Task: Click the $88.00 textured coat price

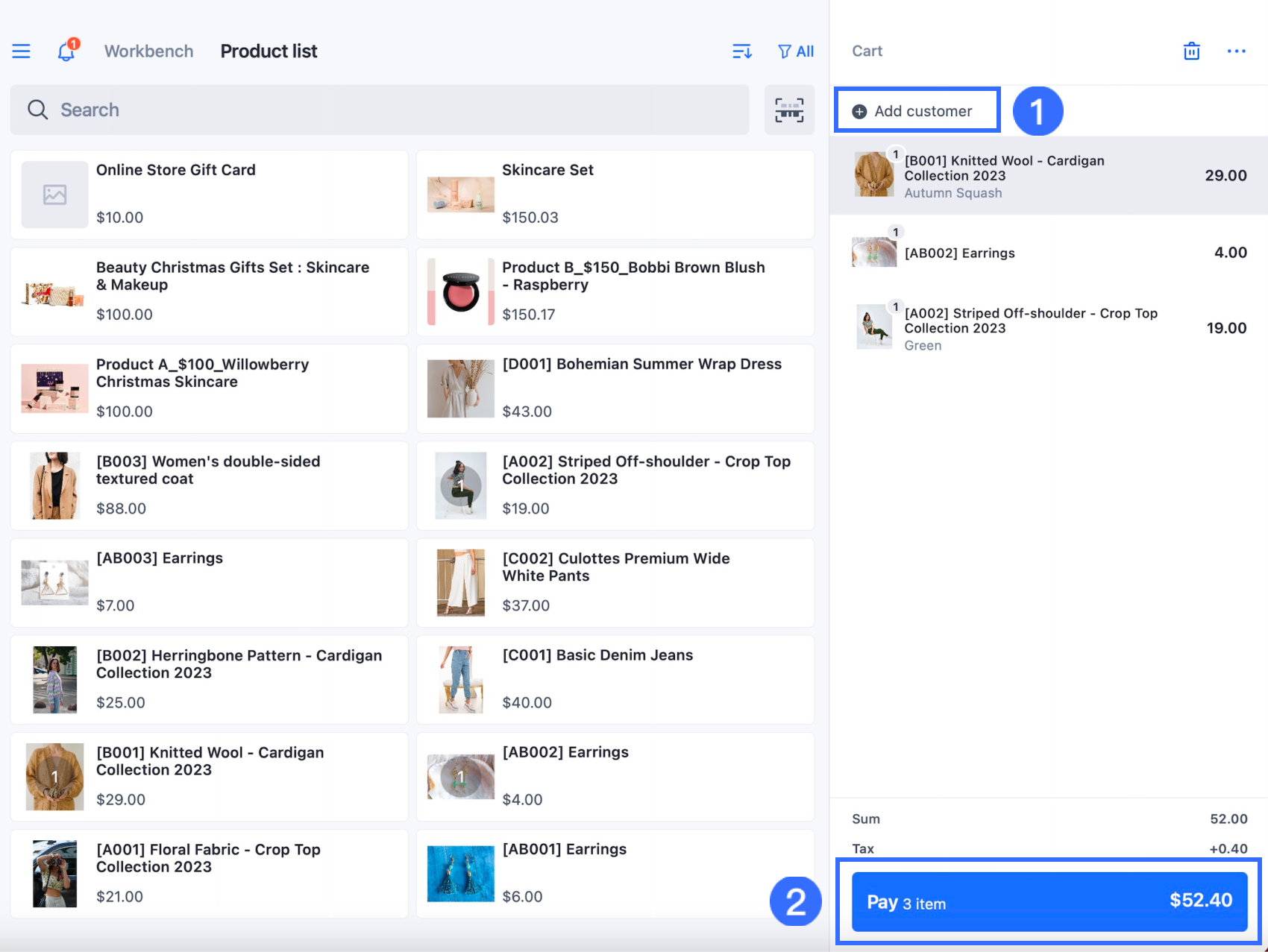Action: coord(122,508)
